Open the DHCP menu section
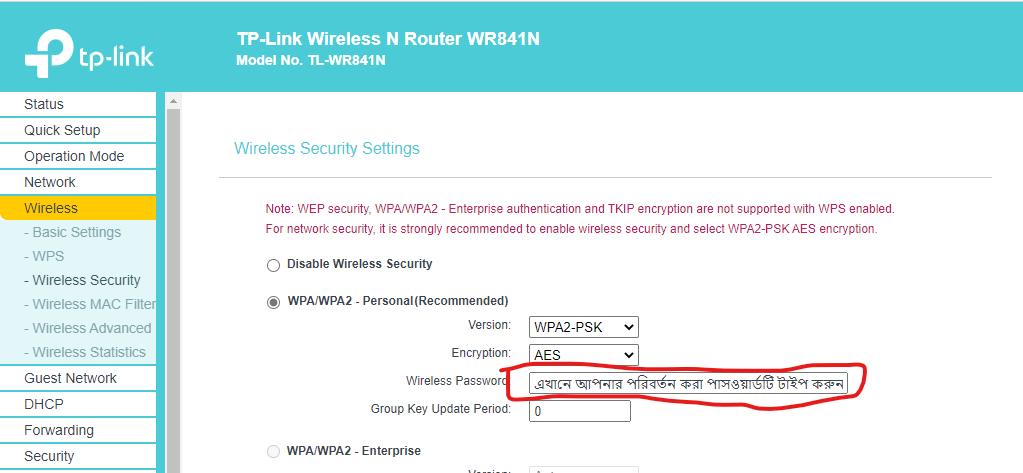Image resolution: width=1023 pixels, height=473 pixels. coord(44,404)
